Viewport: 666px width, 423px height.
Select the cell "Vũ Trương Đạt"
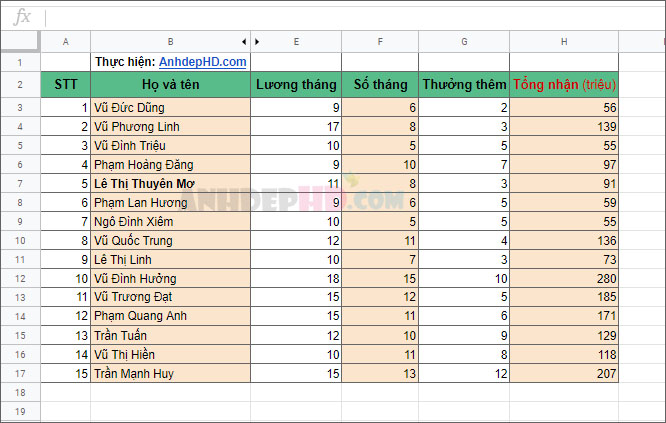point(170,297)
